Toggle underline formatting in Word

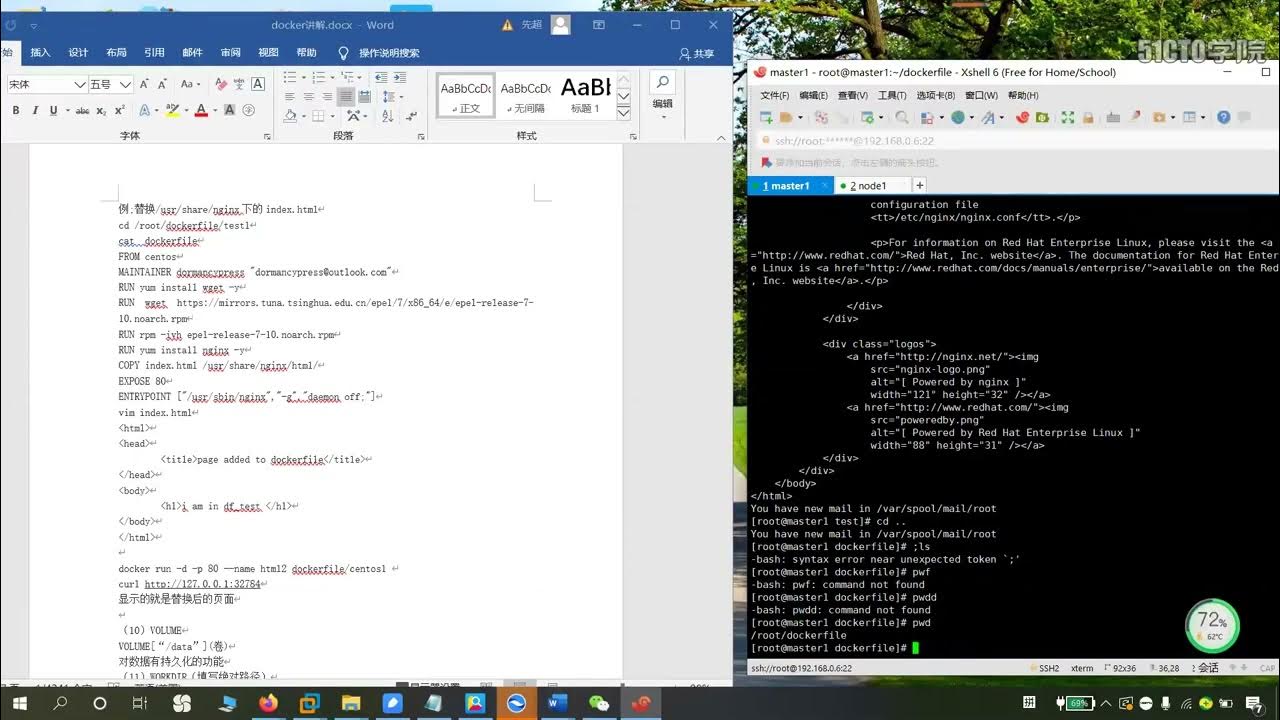[53, 110]
